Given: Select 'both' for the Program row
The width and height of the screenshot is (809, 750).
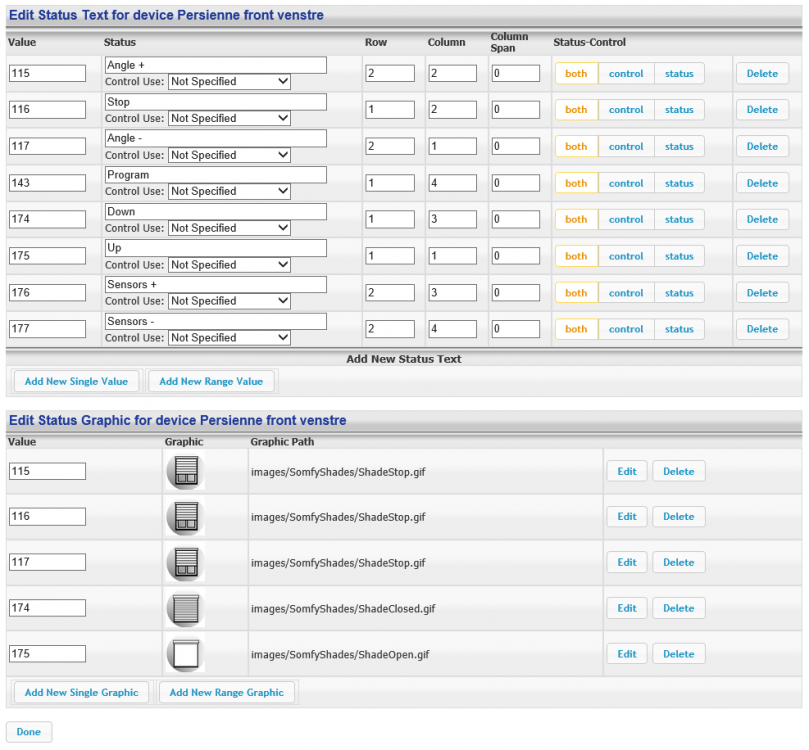Looking at the screenshot, I should (576, 183).
